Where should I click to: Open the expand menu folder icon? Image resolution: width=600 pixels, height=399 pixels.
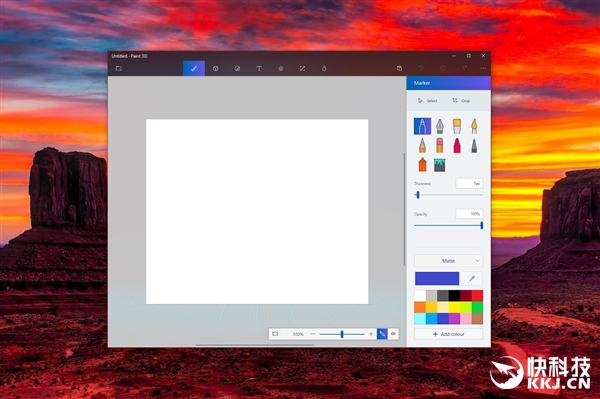pos(119,68)
